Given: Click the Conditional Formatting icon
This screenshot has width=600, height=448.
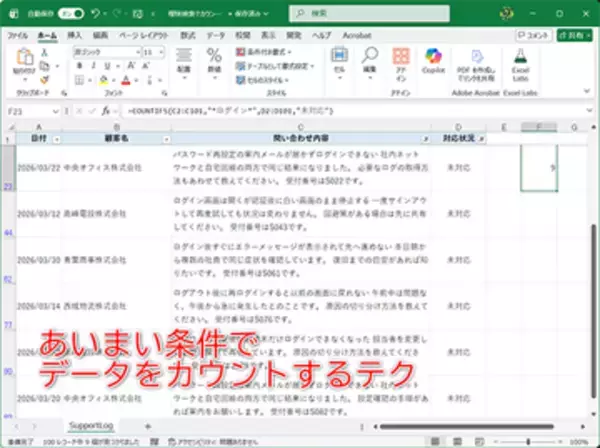Looking at the screenshot, I should click(x=240, y=52).
